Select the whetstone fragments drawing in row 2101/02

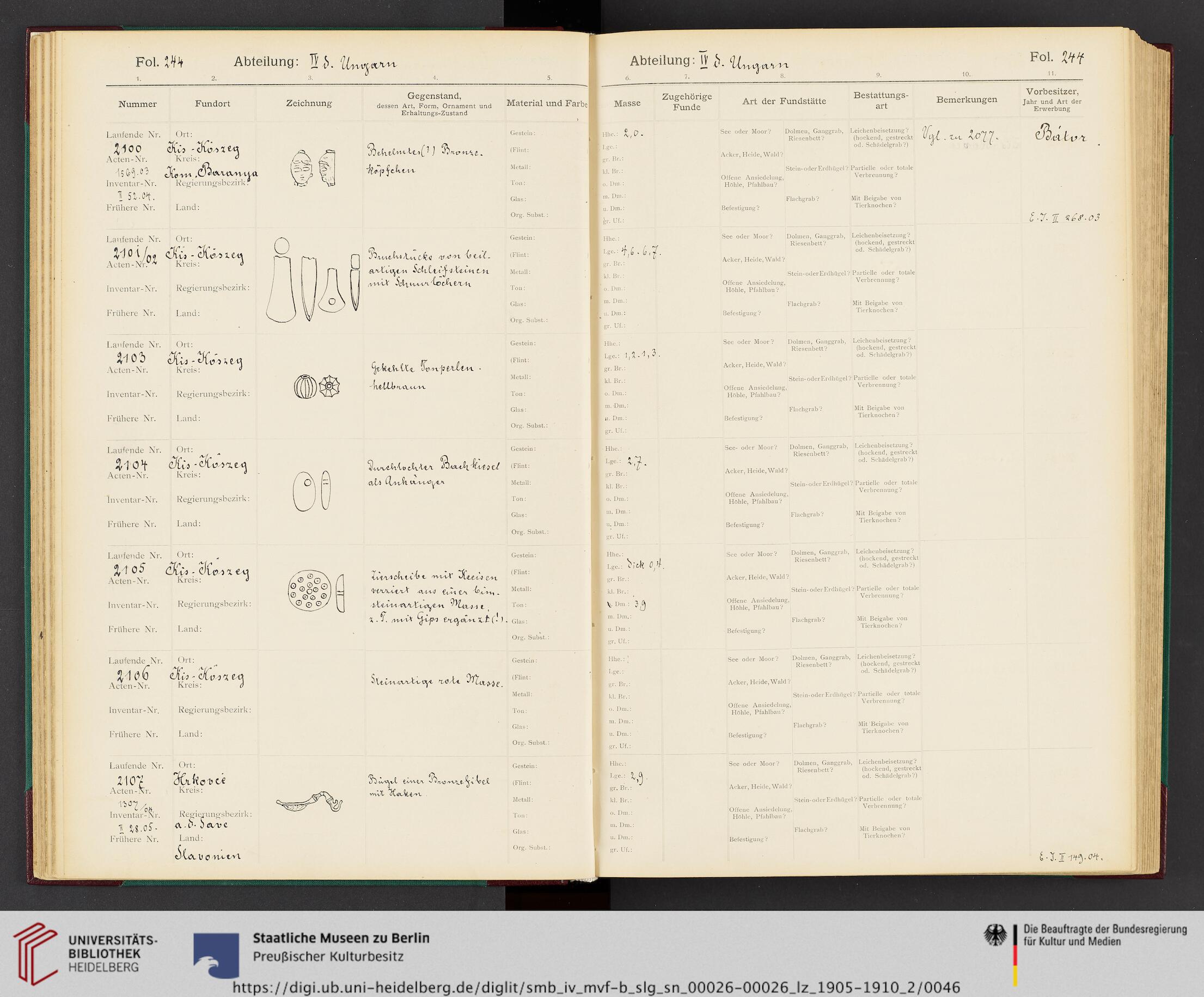(313, 280)
